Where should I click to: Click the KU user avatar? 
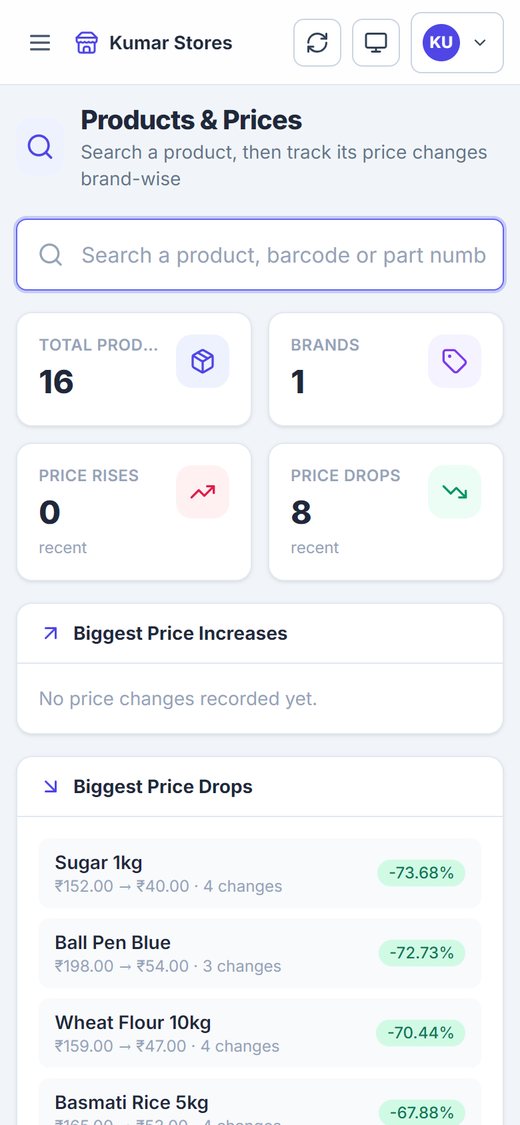point(441,43)
